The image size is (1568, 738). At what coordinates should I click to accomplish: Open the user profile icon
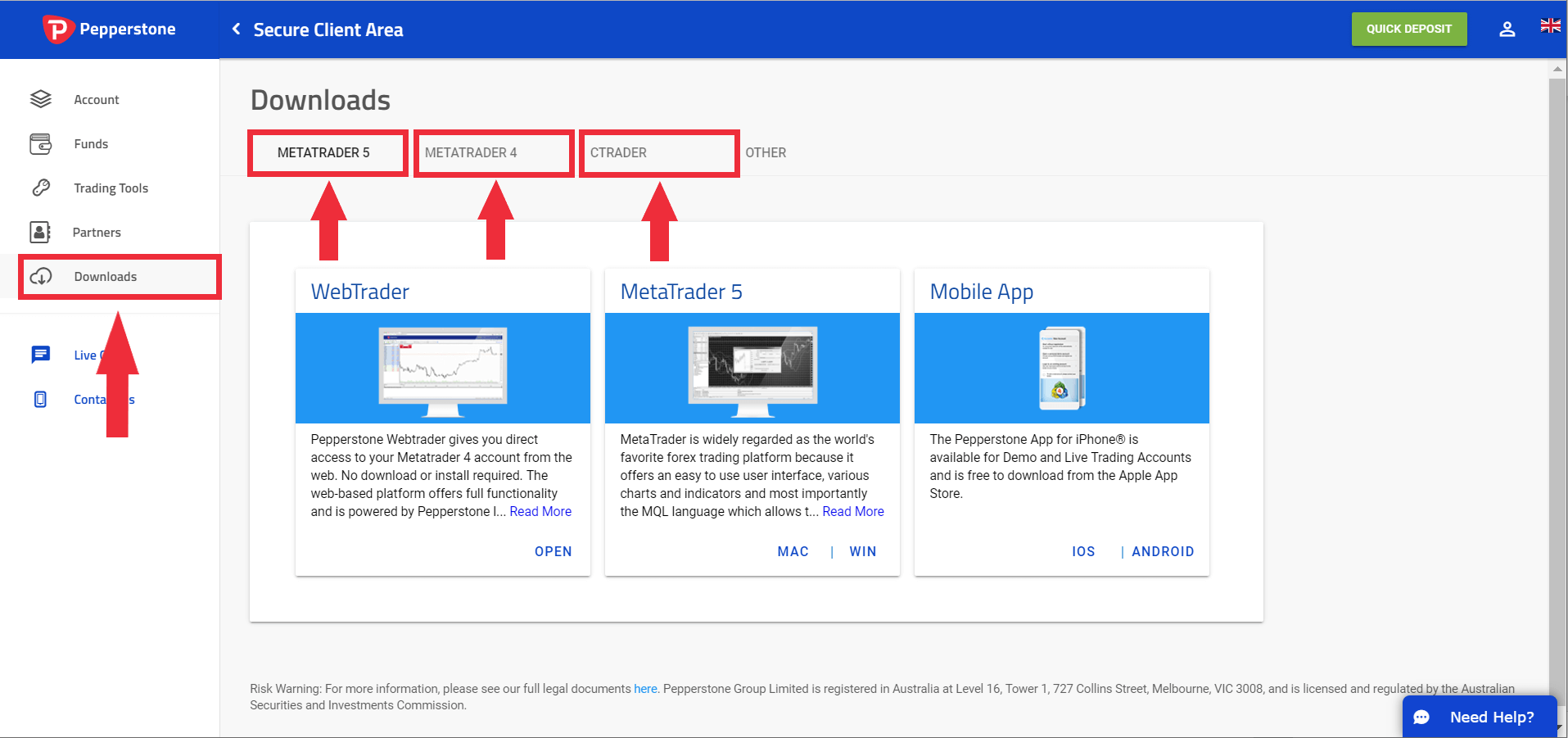click(1507, 29)
